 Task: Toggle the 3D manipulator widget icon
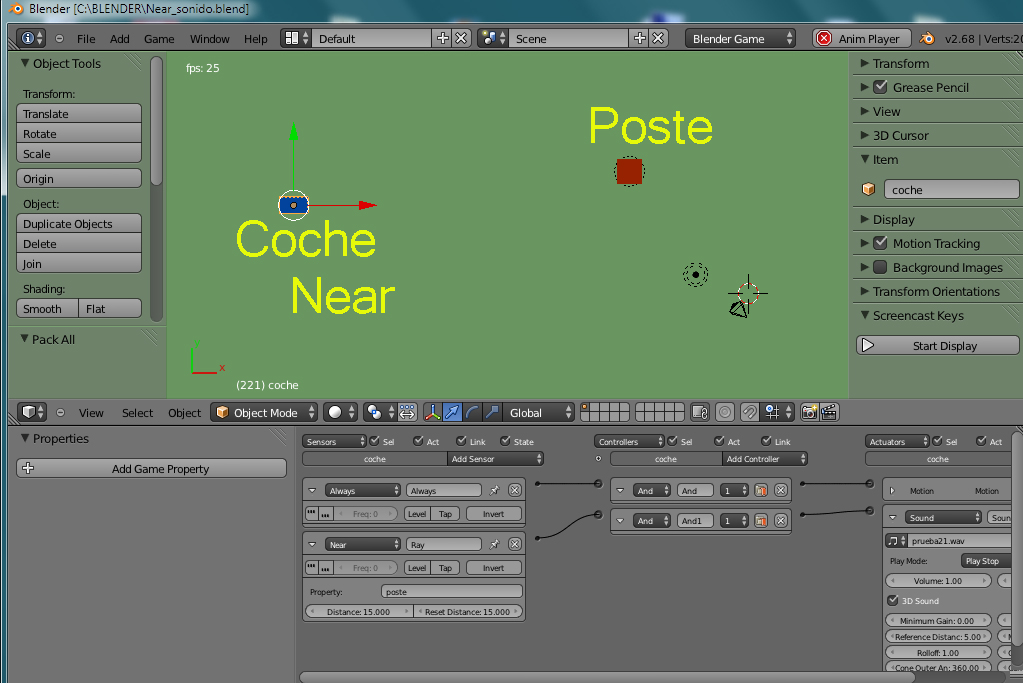pyautogui.click(x=433, y=412)
